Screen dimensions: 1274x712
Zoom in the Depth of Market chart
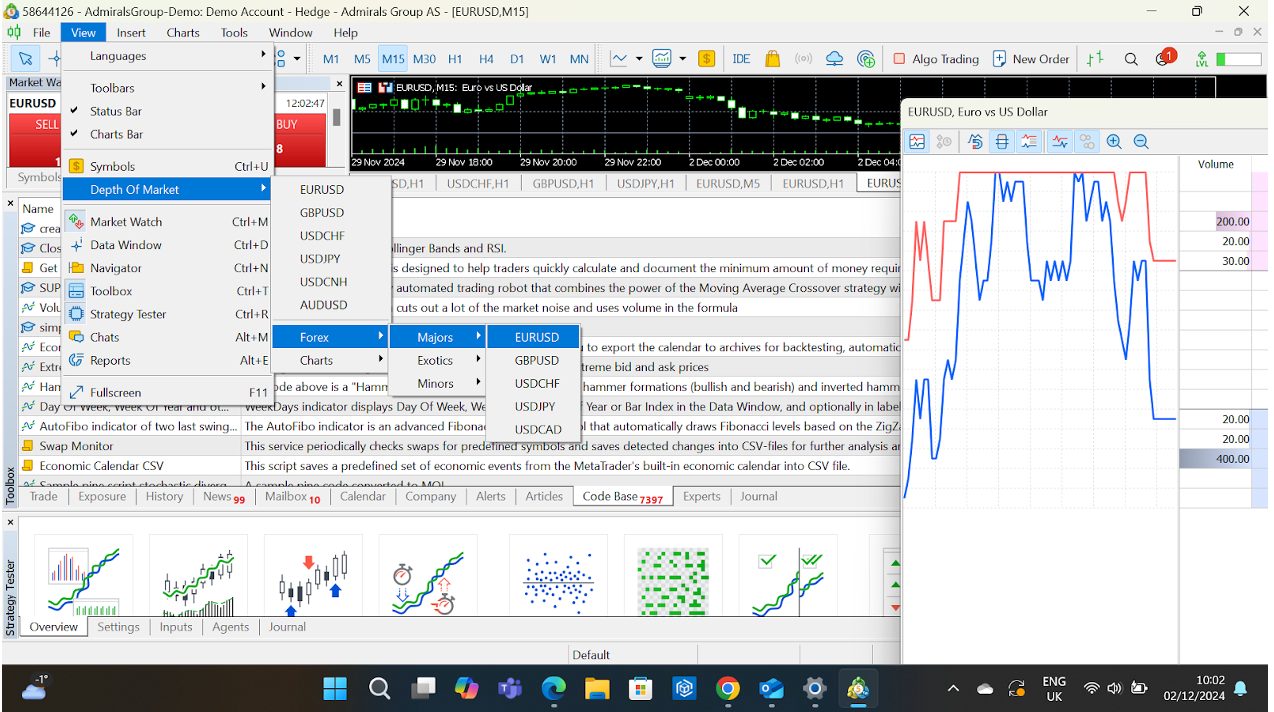click(x=1114, y=142)
